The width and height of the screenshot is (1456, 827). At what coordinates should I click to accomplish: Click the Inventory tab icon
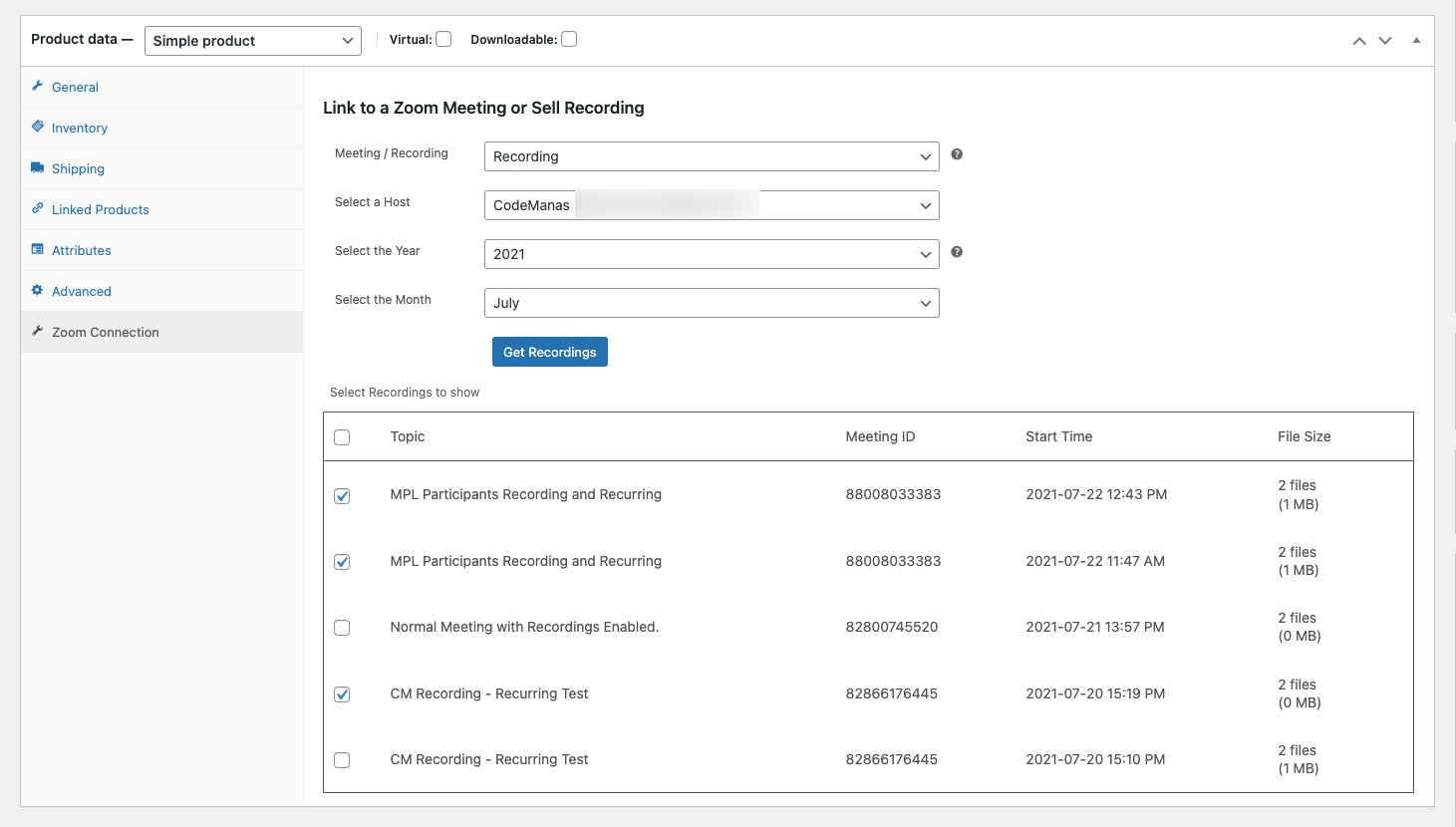pyautogui.click(x=38, y=127)
